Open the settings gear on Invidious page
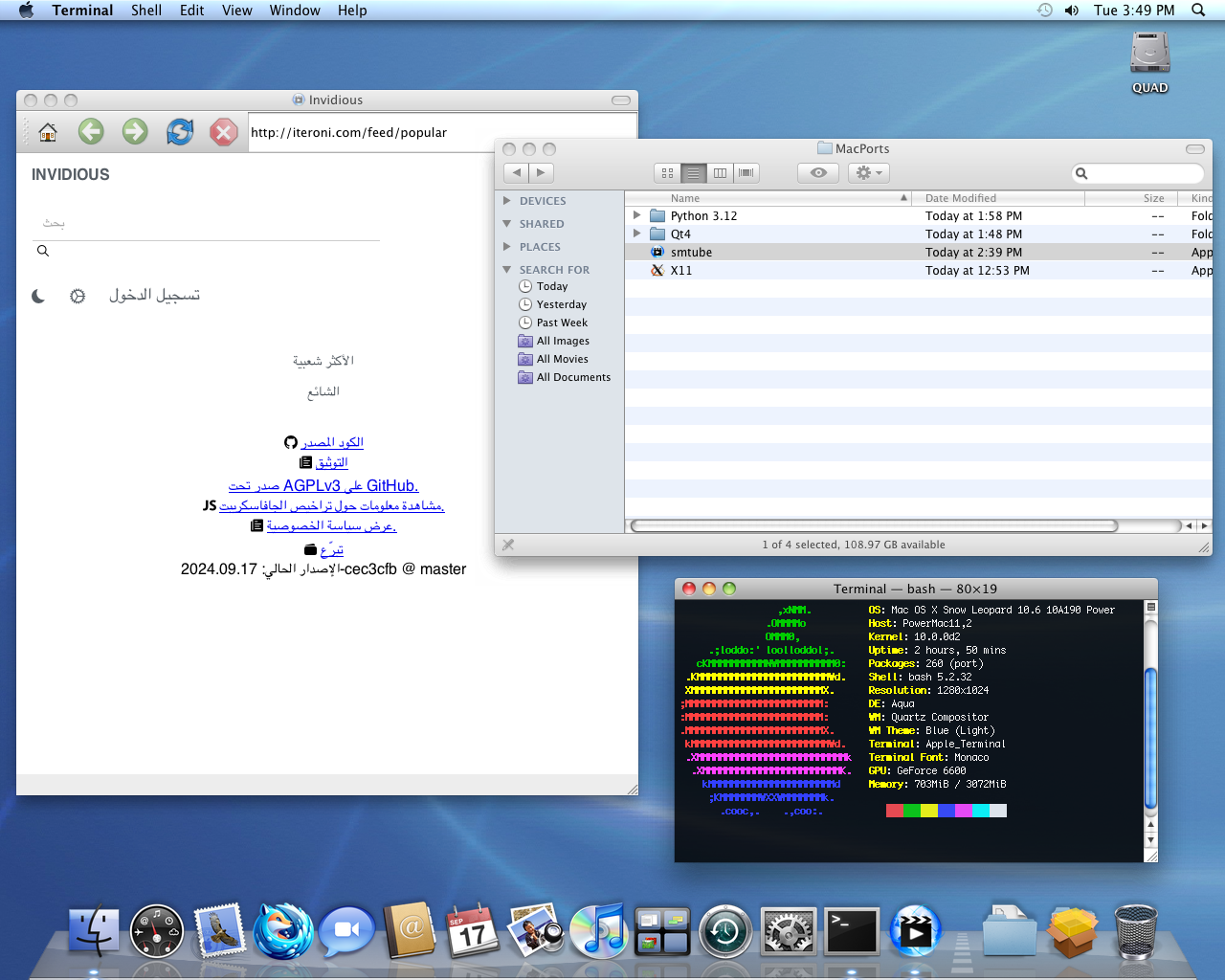The width and height of the screenshot is (1225, 980). click(78, 297)
